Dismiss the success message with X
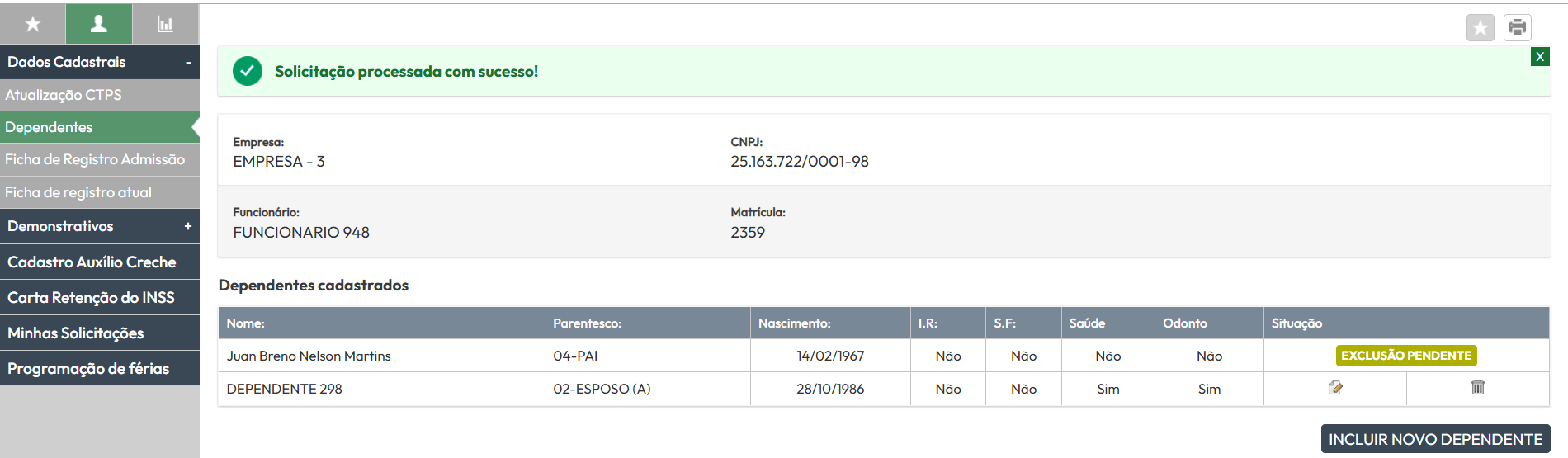This screenshot has width=1568, height=458. [x=1540, y=57]
